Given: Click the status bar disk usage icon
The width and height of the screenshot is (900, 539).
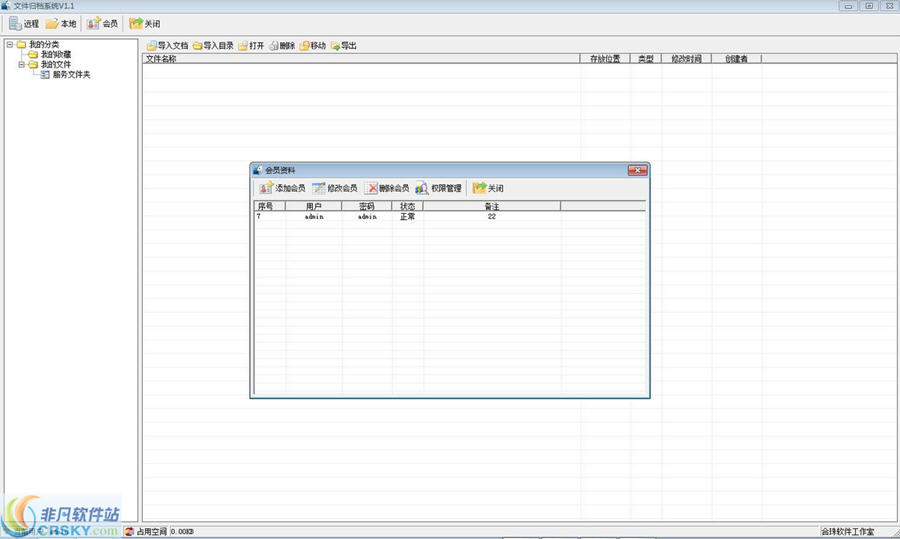Looking at the screenshot, I should point(130,532).
